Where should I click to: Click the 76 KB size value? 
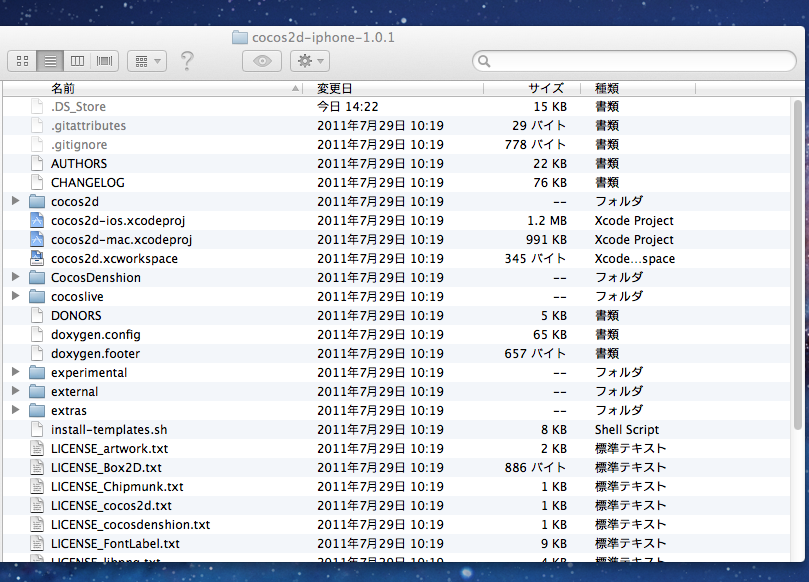pos(550,183)
